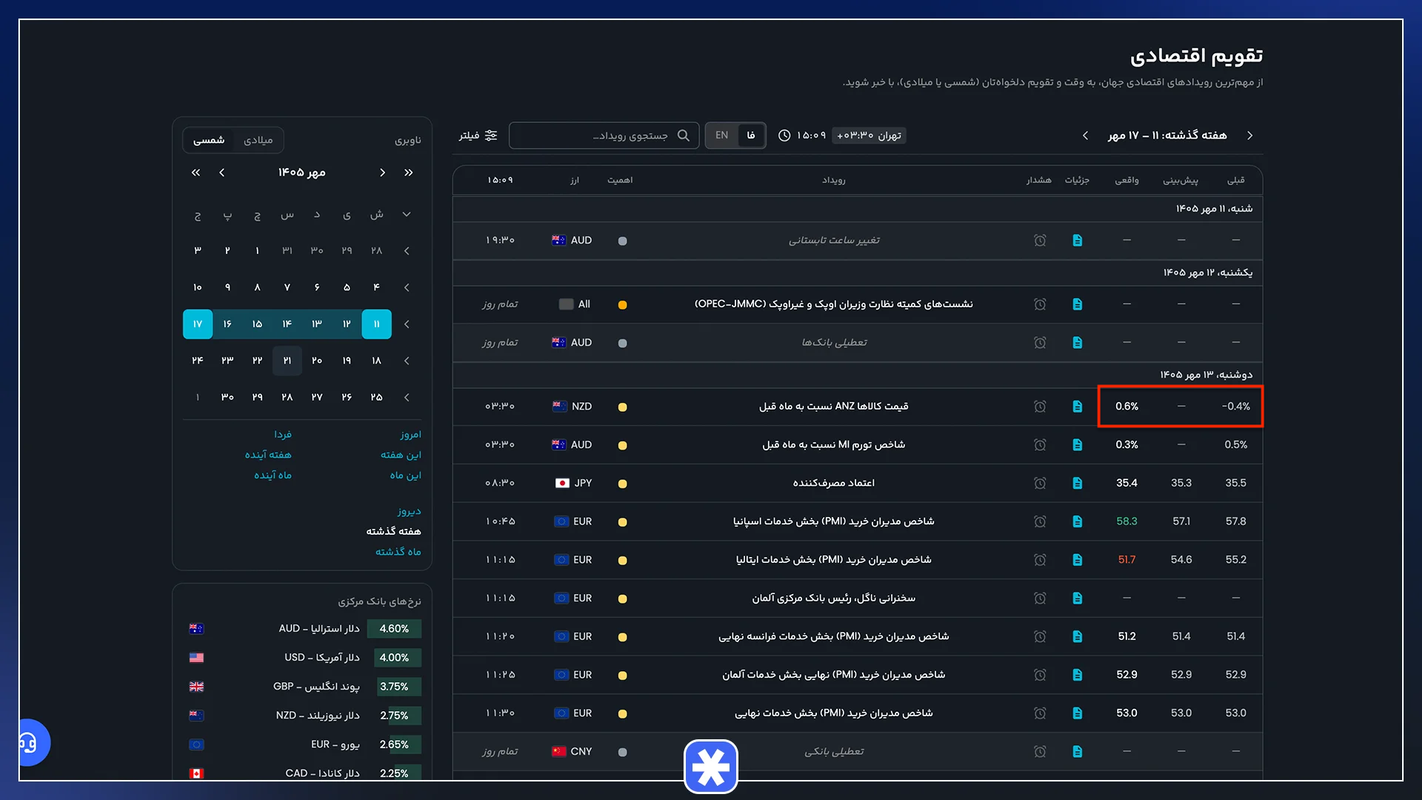Open the Tehran +03:30 timezone selector
Screen dimensions: 1422x800
click(x=869, y=135)
